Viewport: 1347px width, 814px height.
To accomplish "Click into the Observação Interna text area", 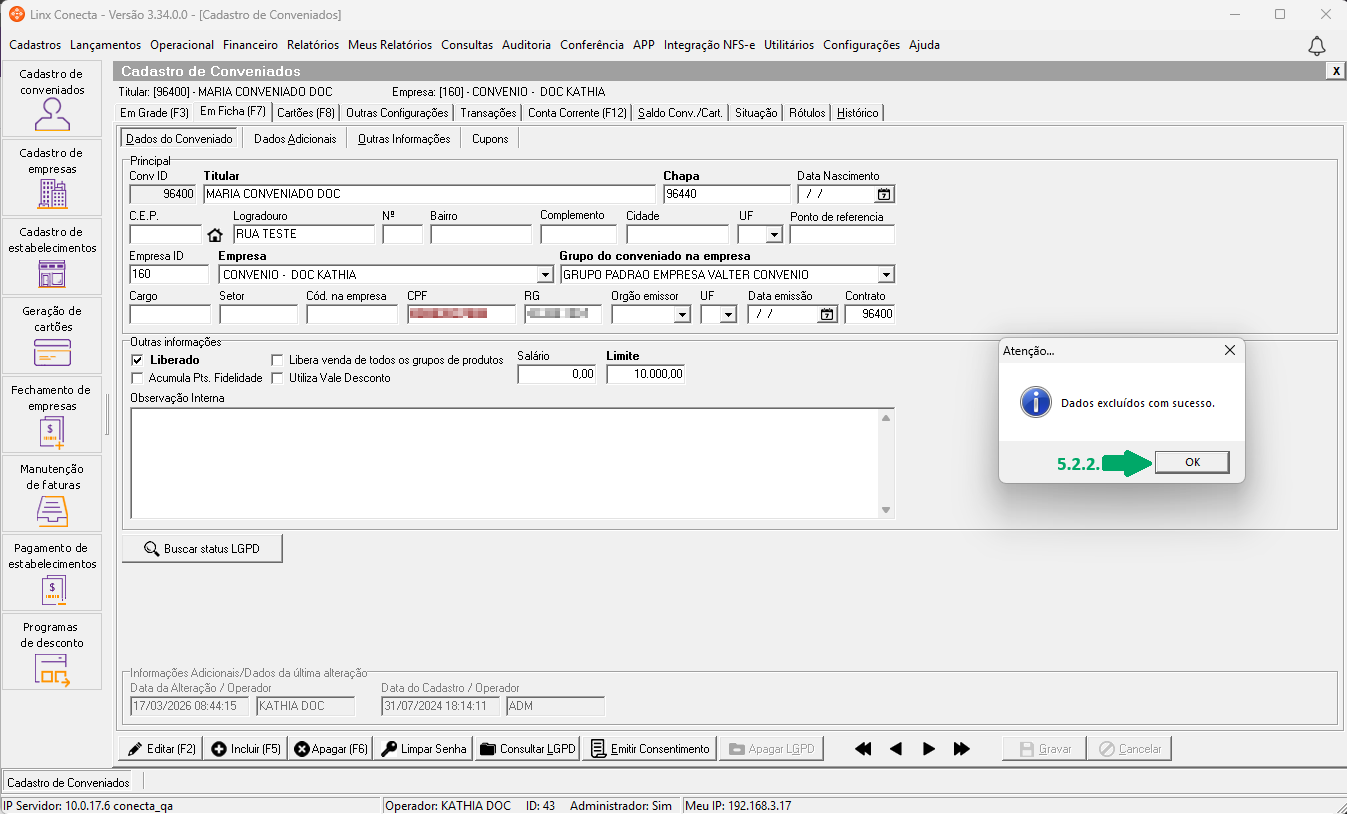I will tap(505, 463).
